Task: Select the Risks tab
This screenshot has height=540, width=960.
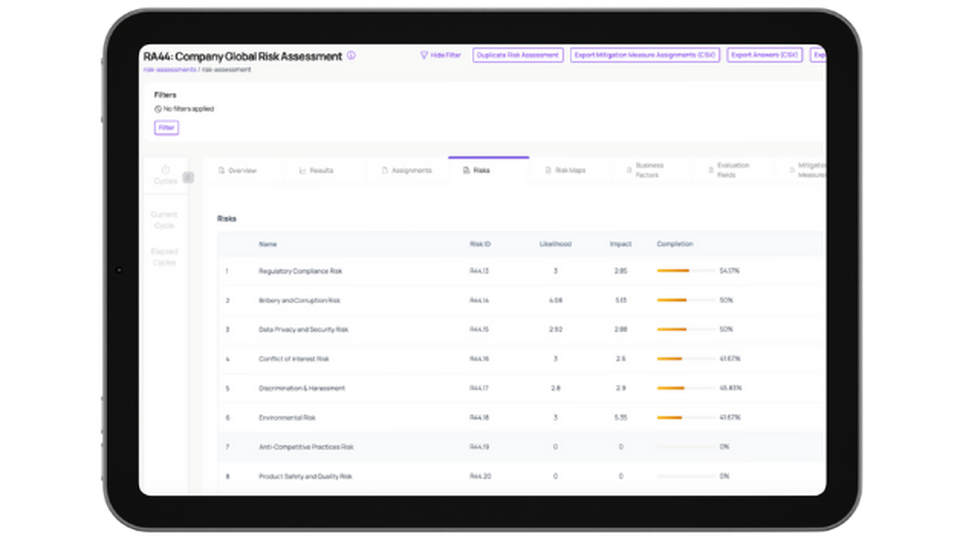Action: pyautogui.click(x=488, y=170)
